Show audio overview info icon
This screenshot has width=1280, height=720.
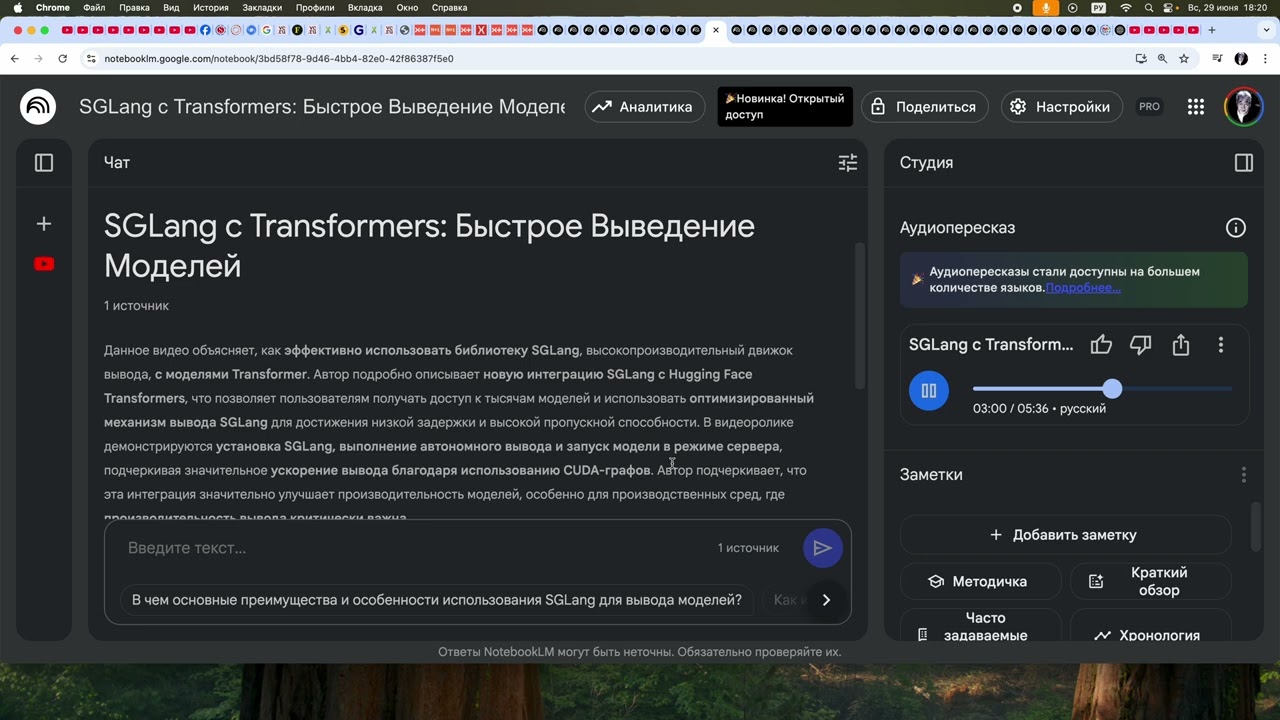click(x=1236, y=228)
